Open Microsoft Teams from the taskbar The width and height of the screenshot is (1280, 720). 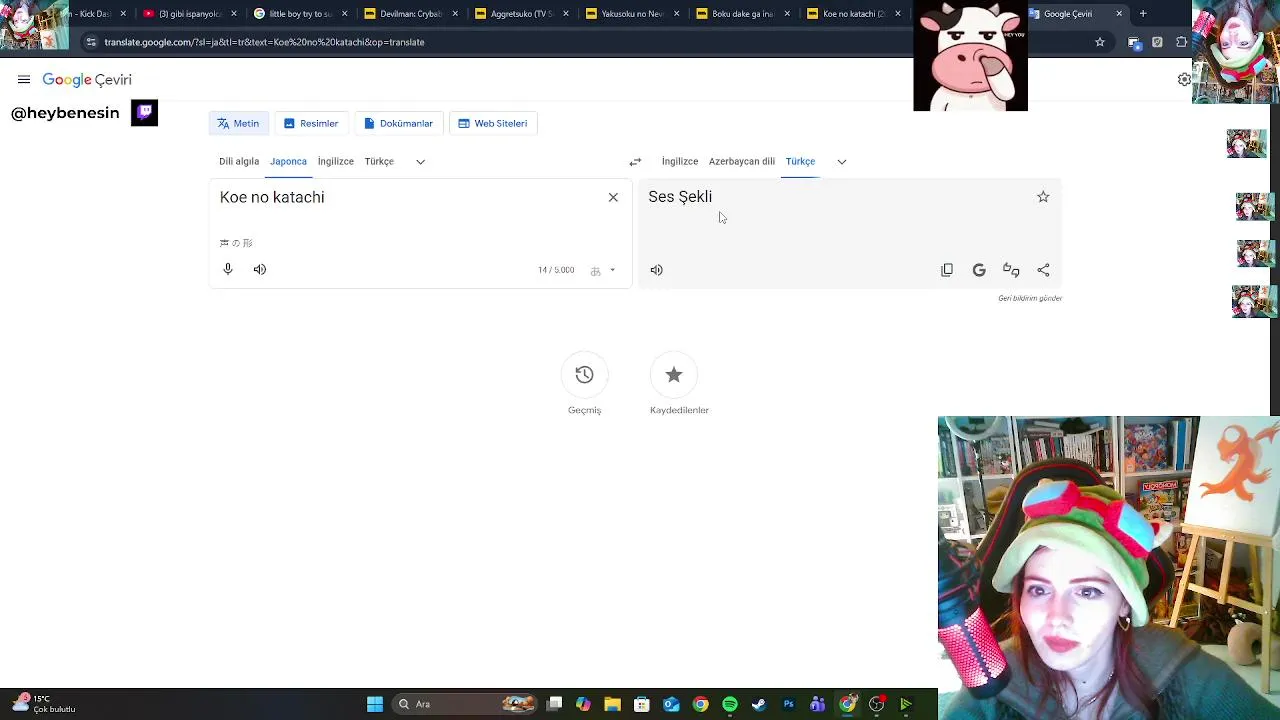tap(818, 704)
